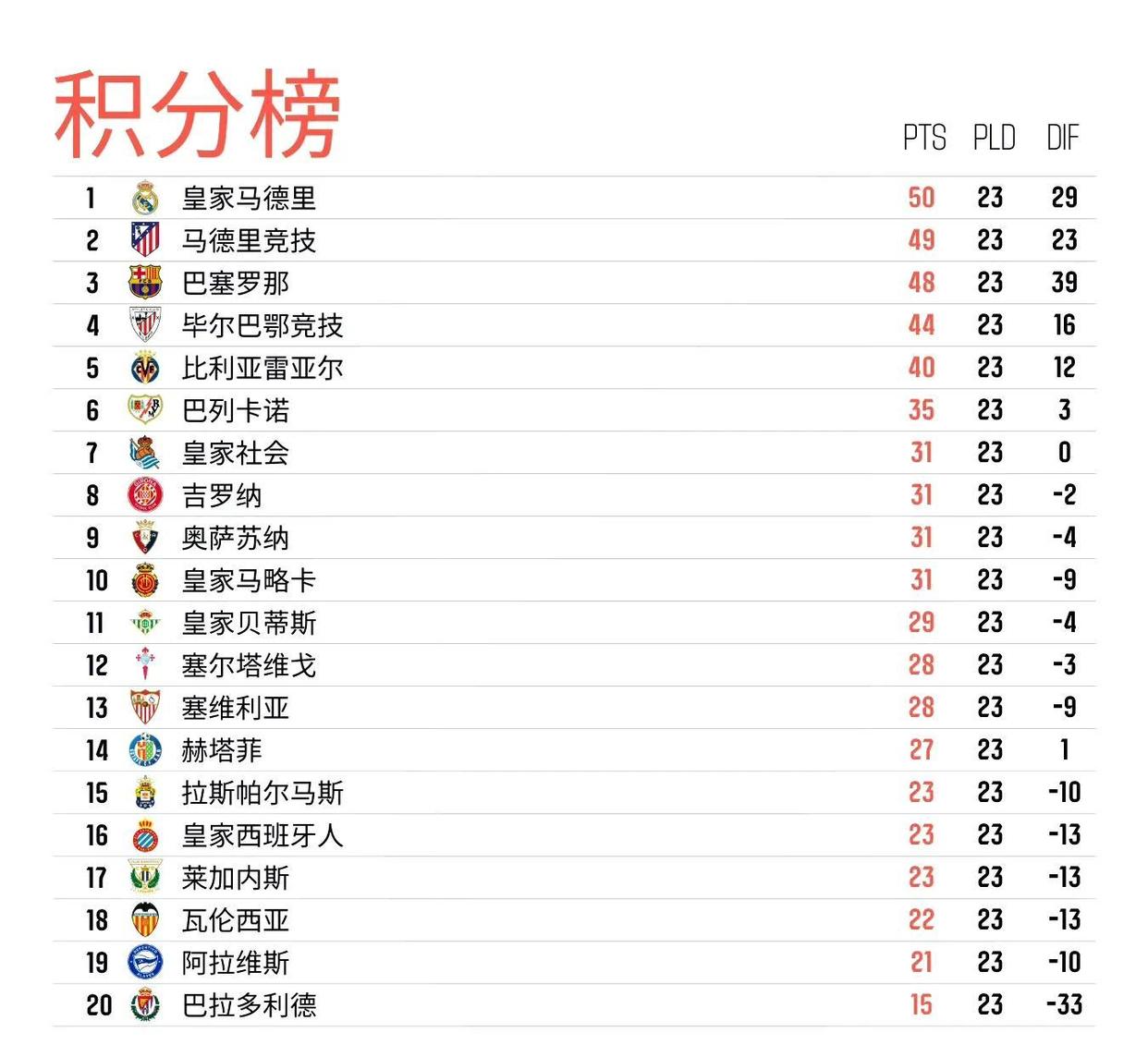Viewport: 1148px width, 1045px height.
Task: Click the PTS column header
Action: (x=923, y=139)
